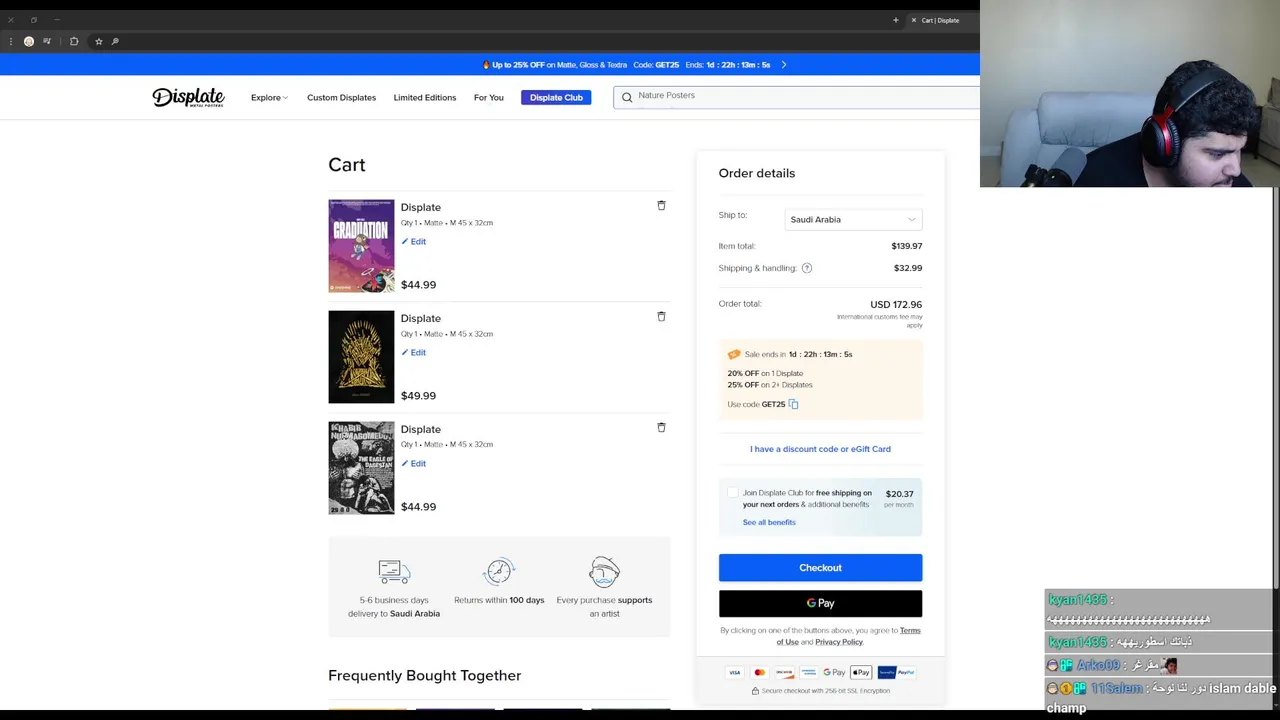
Task: Open browser profile avatar
Action: (x=29, y=41)
